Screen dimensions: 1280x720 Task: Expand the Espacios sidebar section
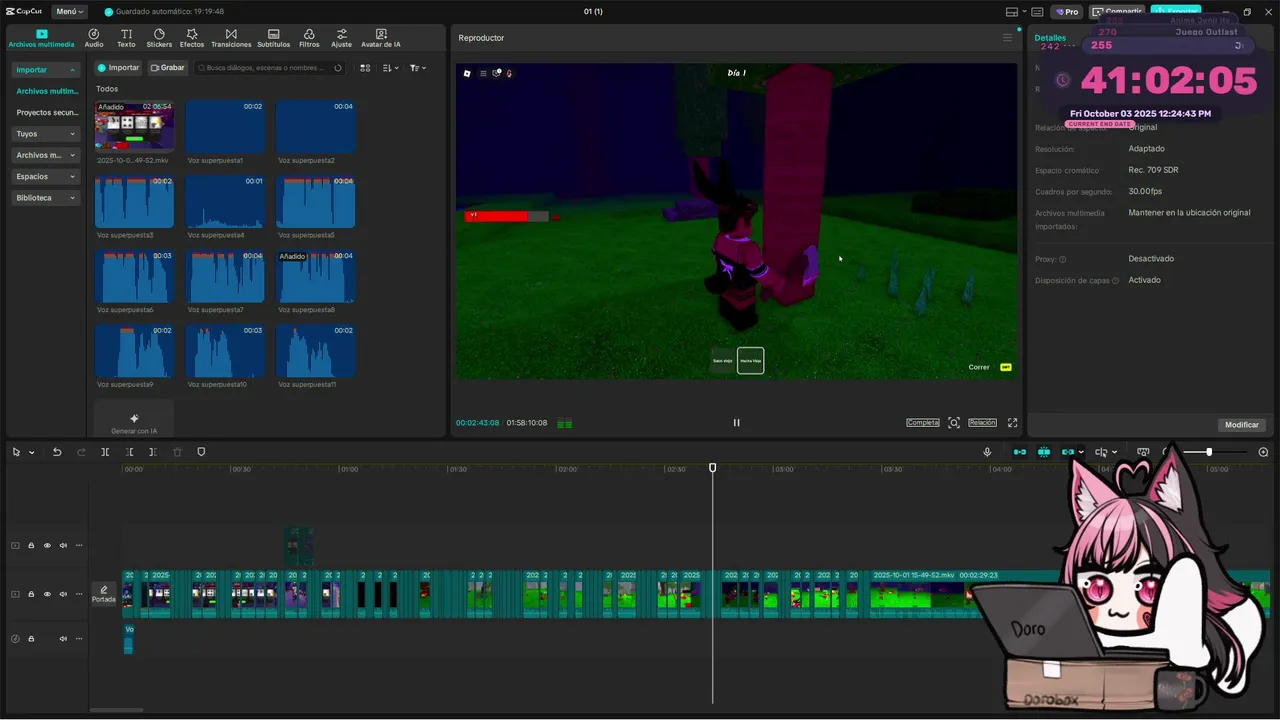tap(46, 177)
